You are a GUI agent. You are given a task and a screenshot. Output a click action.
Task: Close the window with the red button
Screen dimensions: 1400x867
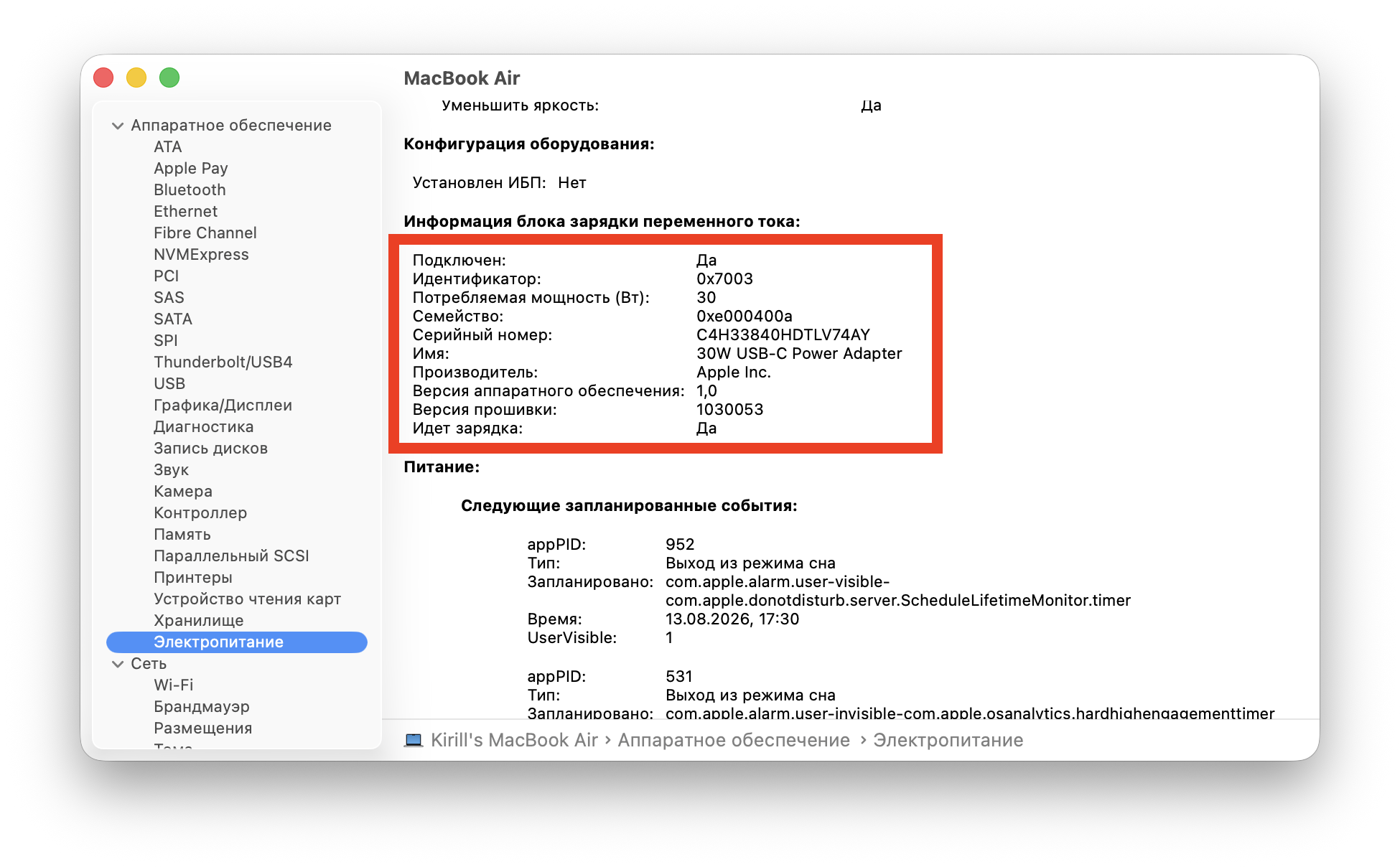pyautogui.click(x=103, y=78)
